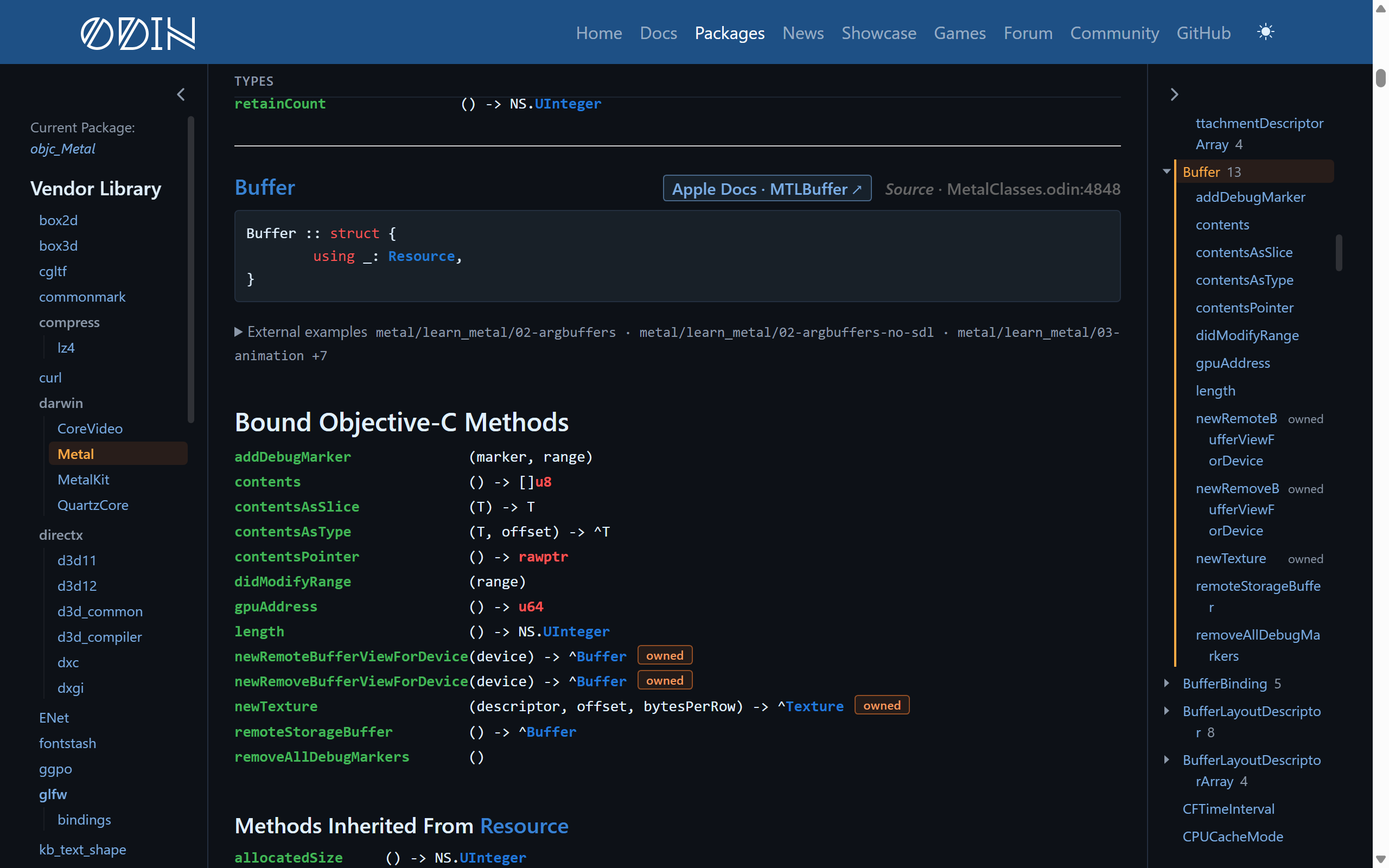Image resolution: width=1389 pixels, height=868 pixels.
Task: Open the Community nav item
Action: pyautogui.click(x=1114, y=33)
